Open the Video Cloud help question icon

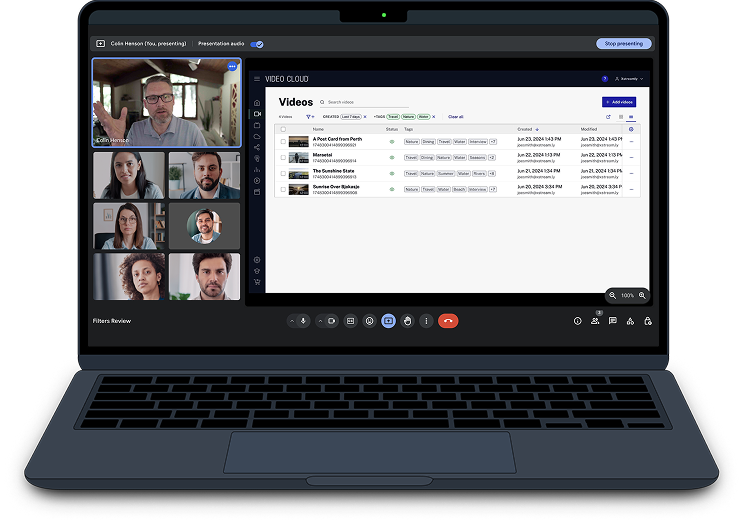pos(605,79)
